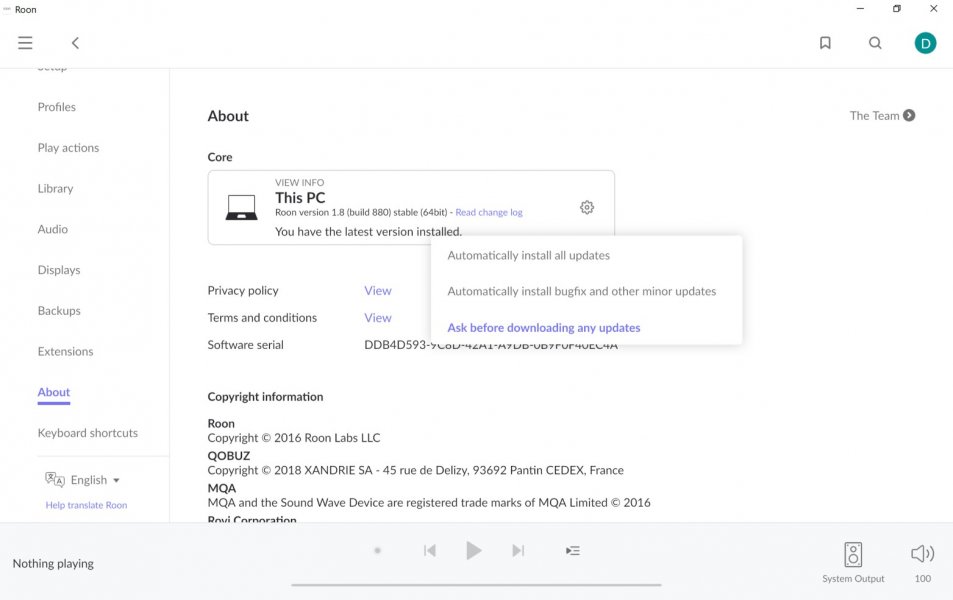Screen dimensions: 953x600
Task: Open Backups settings tab
Action: (x=59, y=311)
